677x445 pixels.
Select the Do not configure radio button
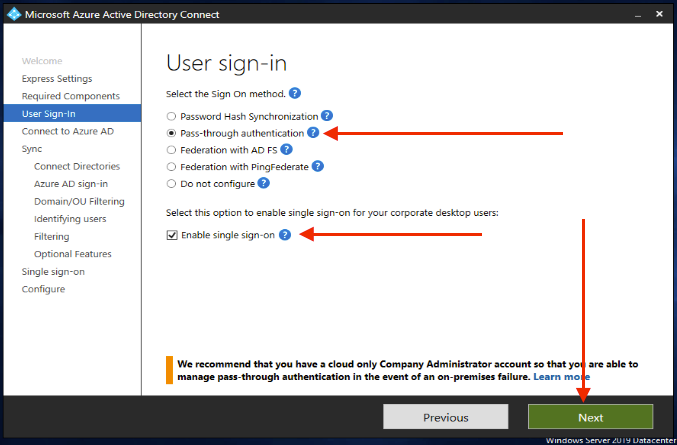pos(171,183)
